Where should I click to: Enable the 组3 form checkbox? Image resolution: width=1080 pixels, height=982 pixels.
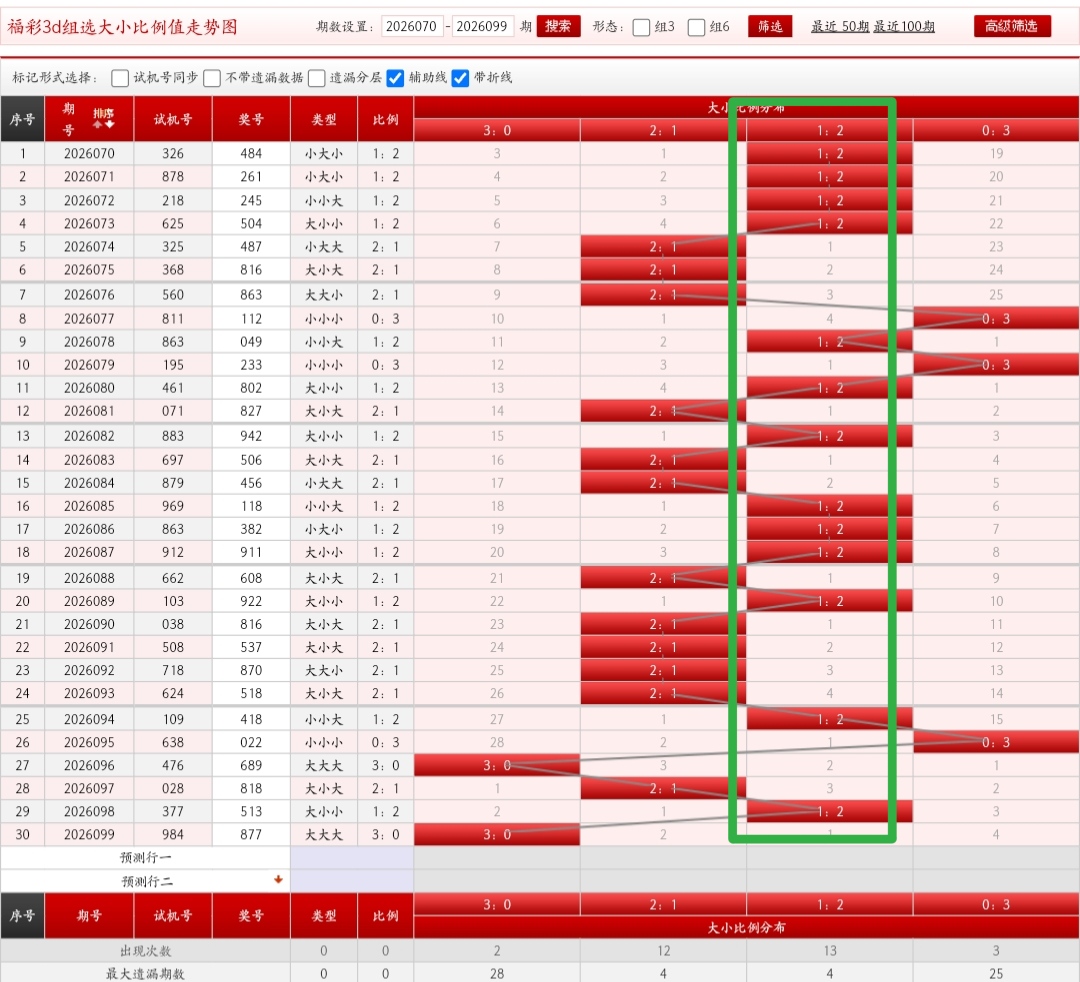click(642, 27)
